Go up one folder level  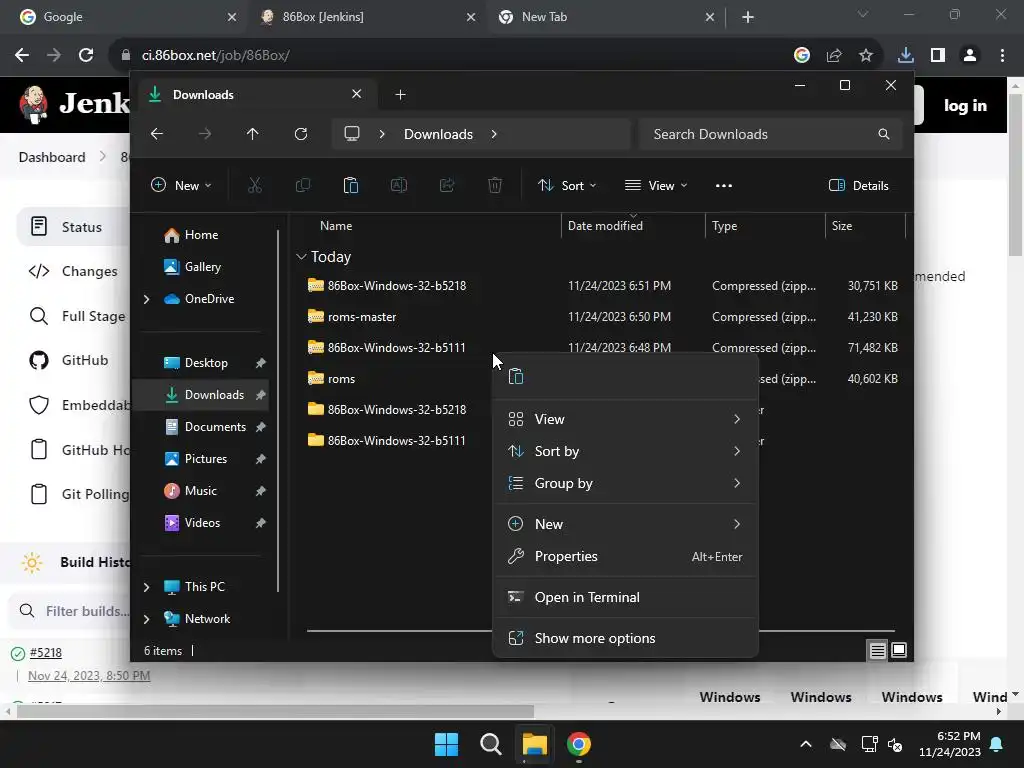pos(253,134)
